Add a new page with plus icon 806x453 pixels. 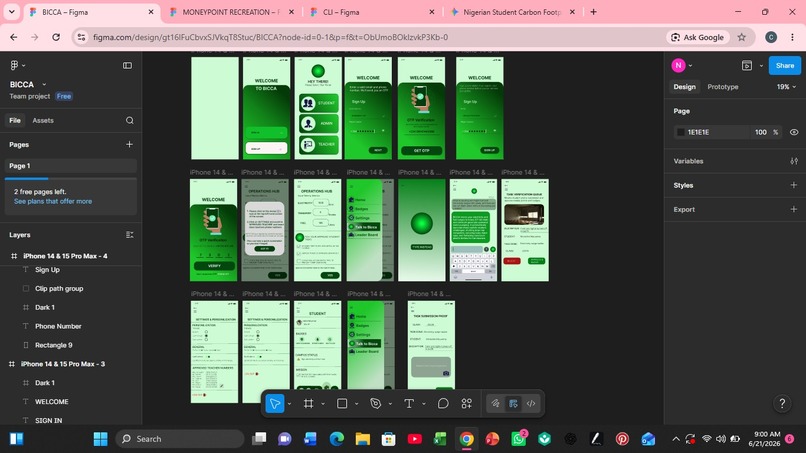[x=130, y=144]
